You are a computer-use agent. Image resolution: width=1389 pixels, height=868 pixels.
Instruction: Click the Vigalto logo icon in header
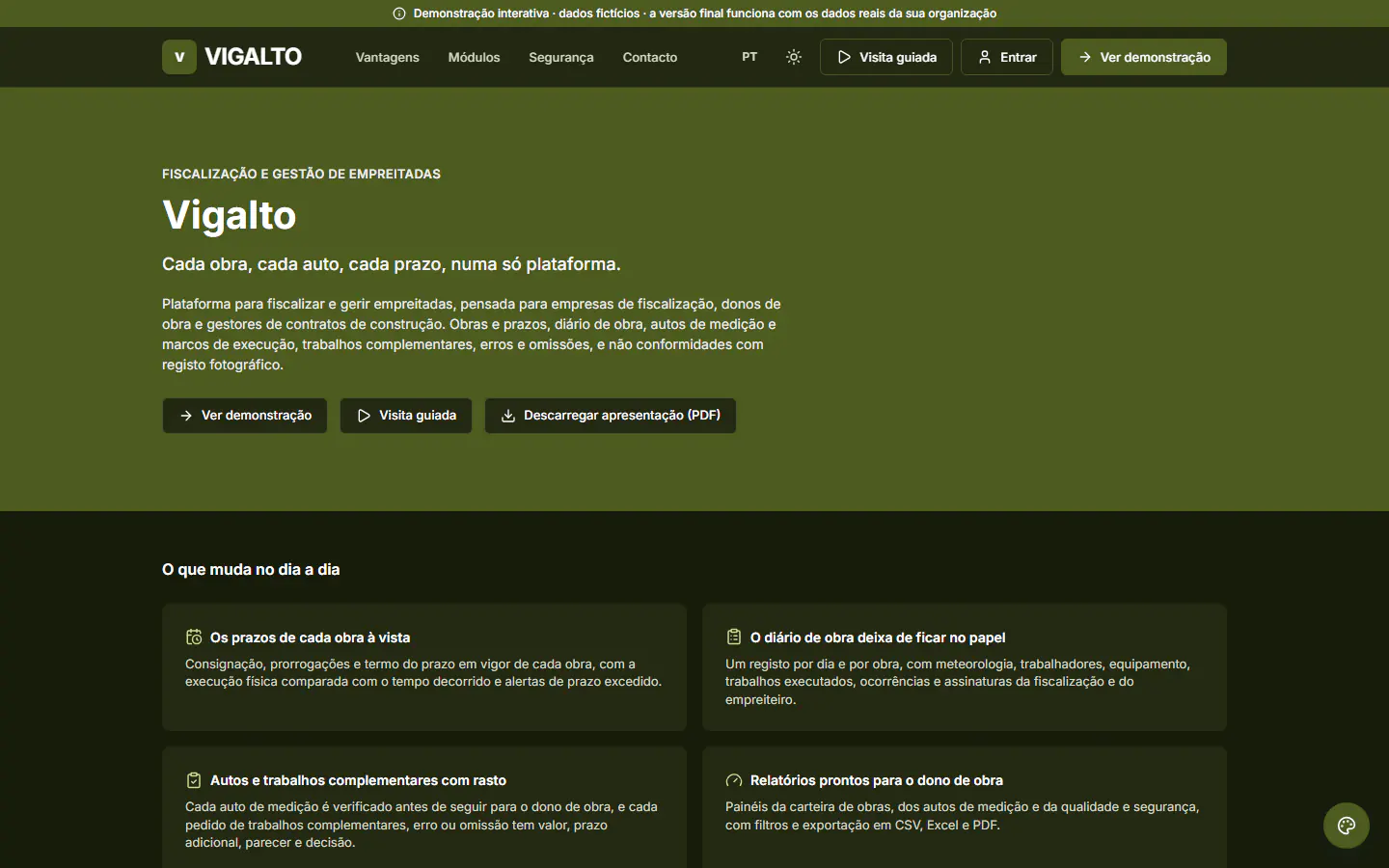(x=179, y=57)
